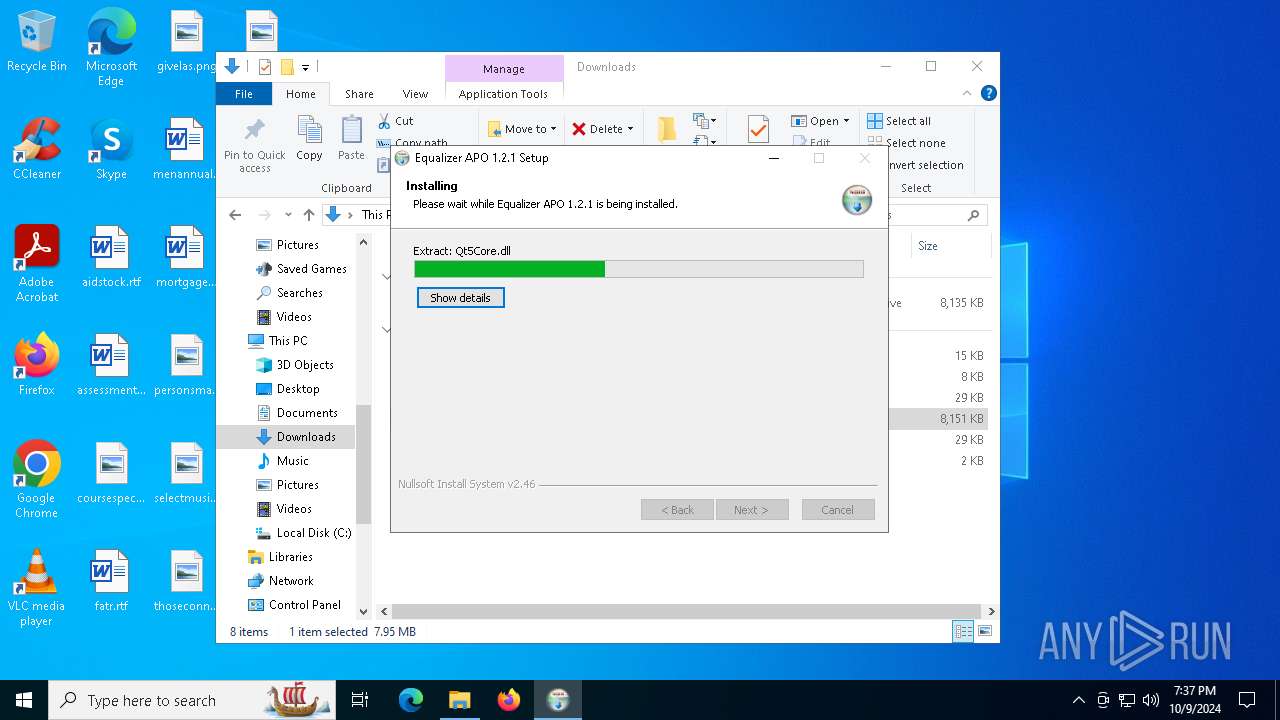The width and height of the screenshot is (1280, 720).
Task: Open VLC media player shortcut
Action: coord(37,588)
